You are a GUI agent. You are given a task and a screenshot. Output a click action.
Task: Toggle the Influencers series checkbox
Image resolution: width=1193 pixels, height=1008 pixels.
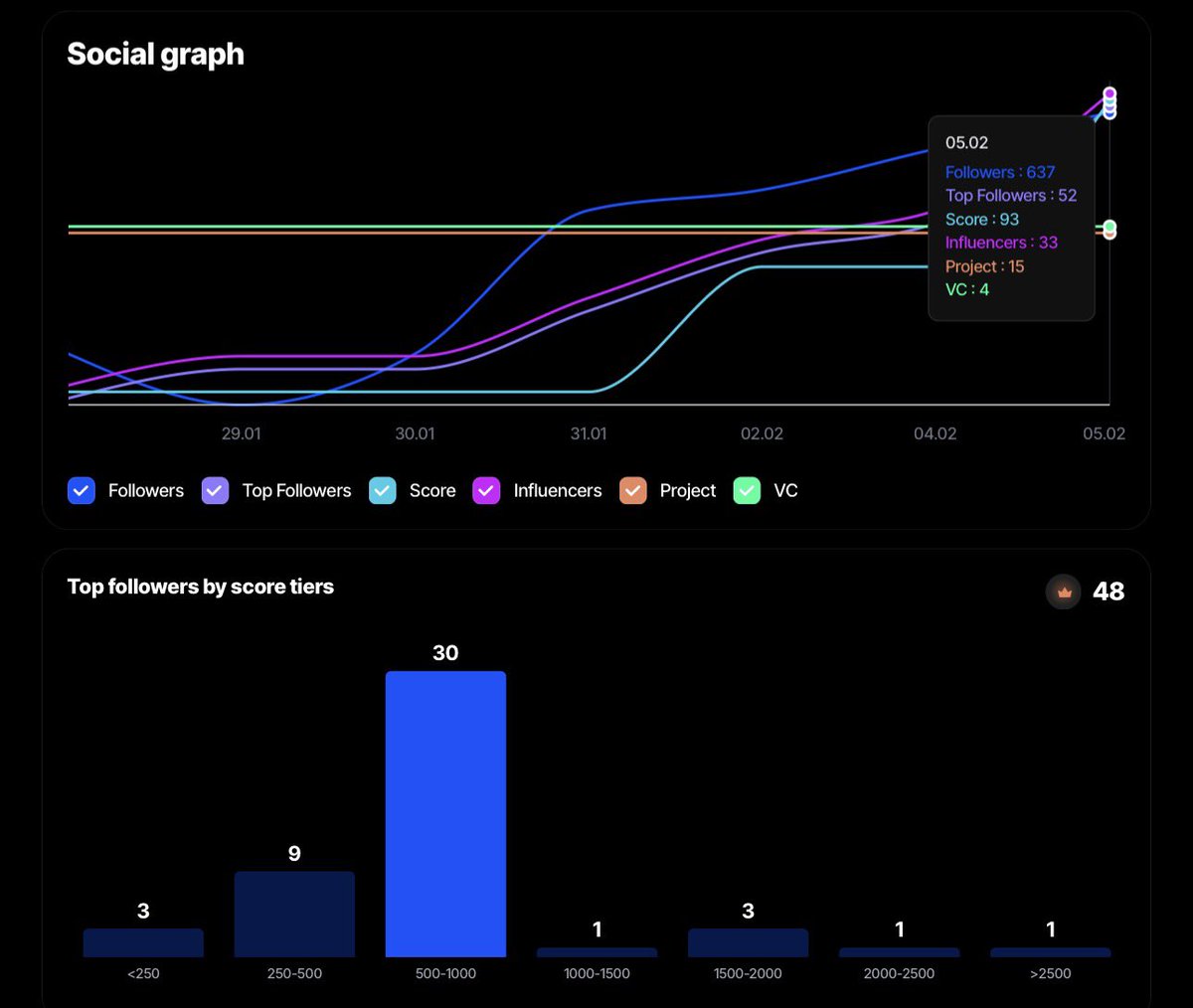click(x=486, y=490)
